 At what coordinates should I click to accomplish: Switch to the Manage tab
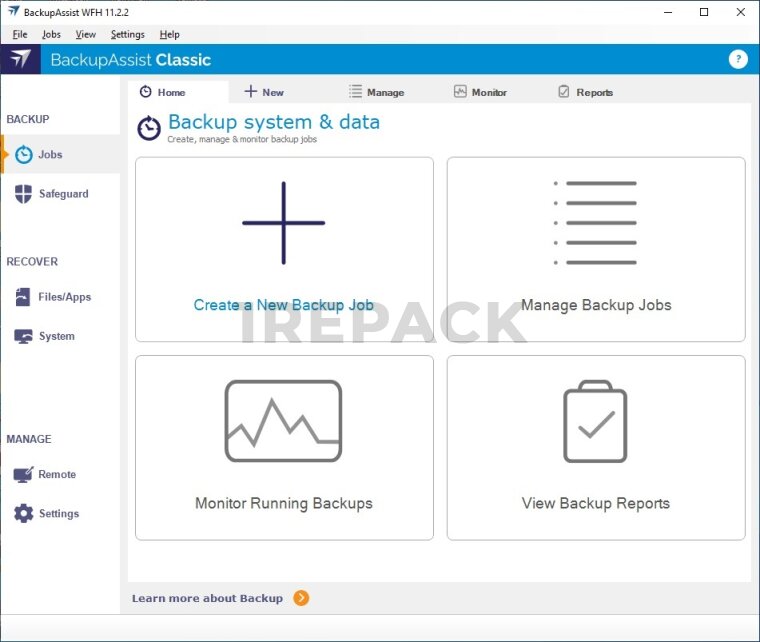377,92
